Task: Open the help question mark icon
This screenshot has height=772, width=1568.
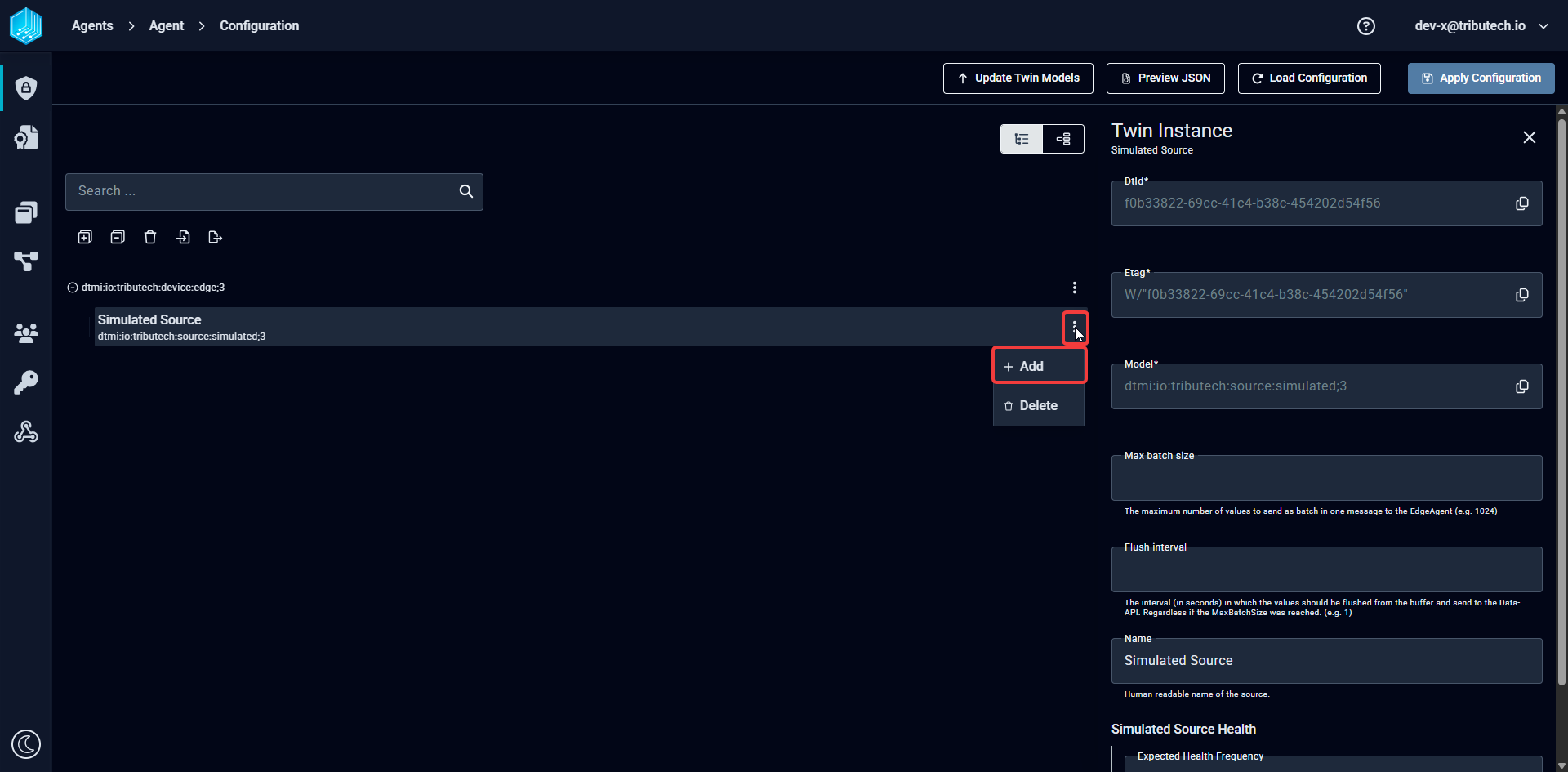Action: pyautogui.click(x=1366, y=26)
